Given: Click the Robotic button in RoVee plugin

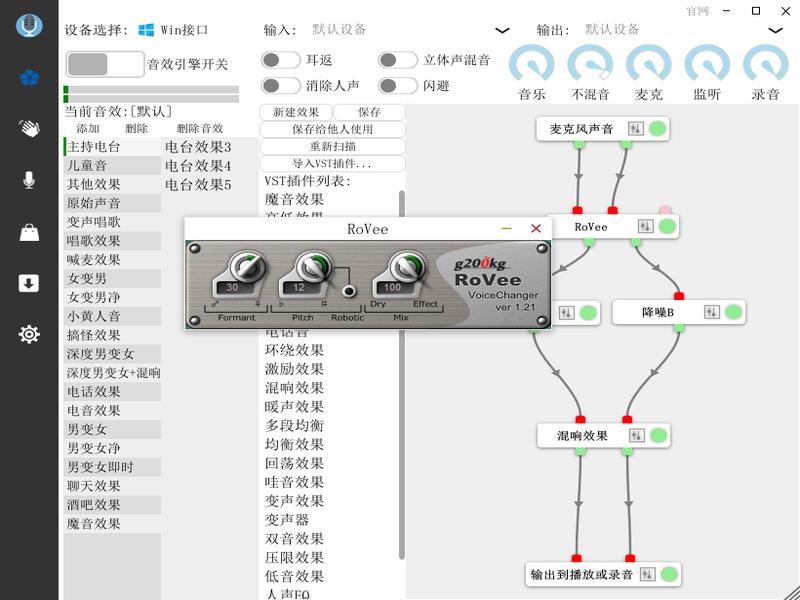Looking at the screenshot, I should tap(349, 291).
